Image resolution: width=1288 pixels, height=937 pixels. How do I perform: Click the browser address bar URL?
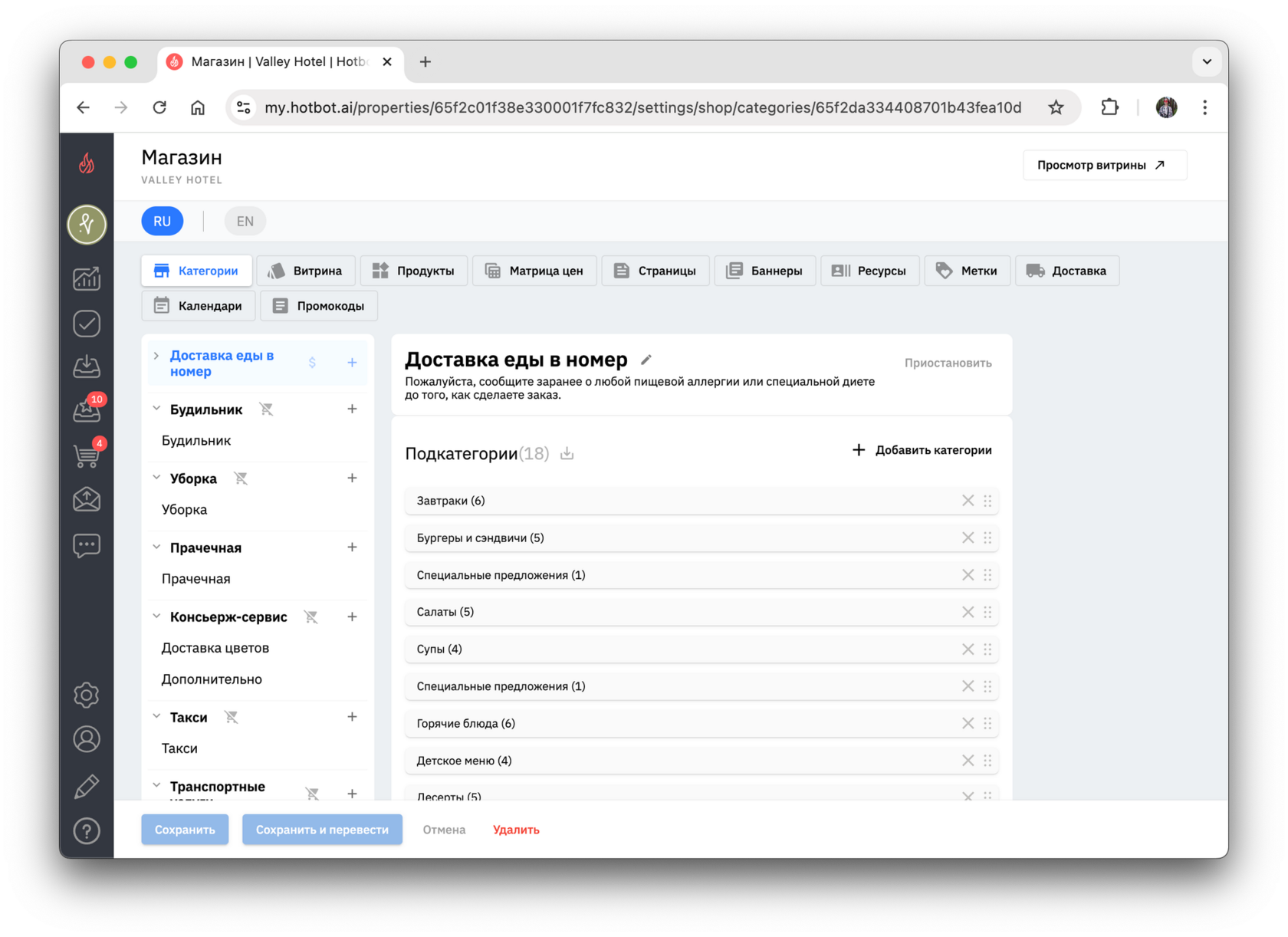pos(642,107)
